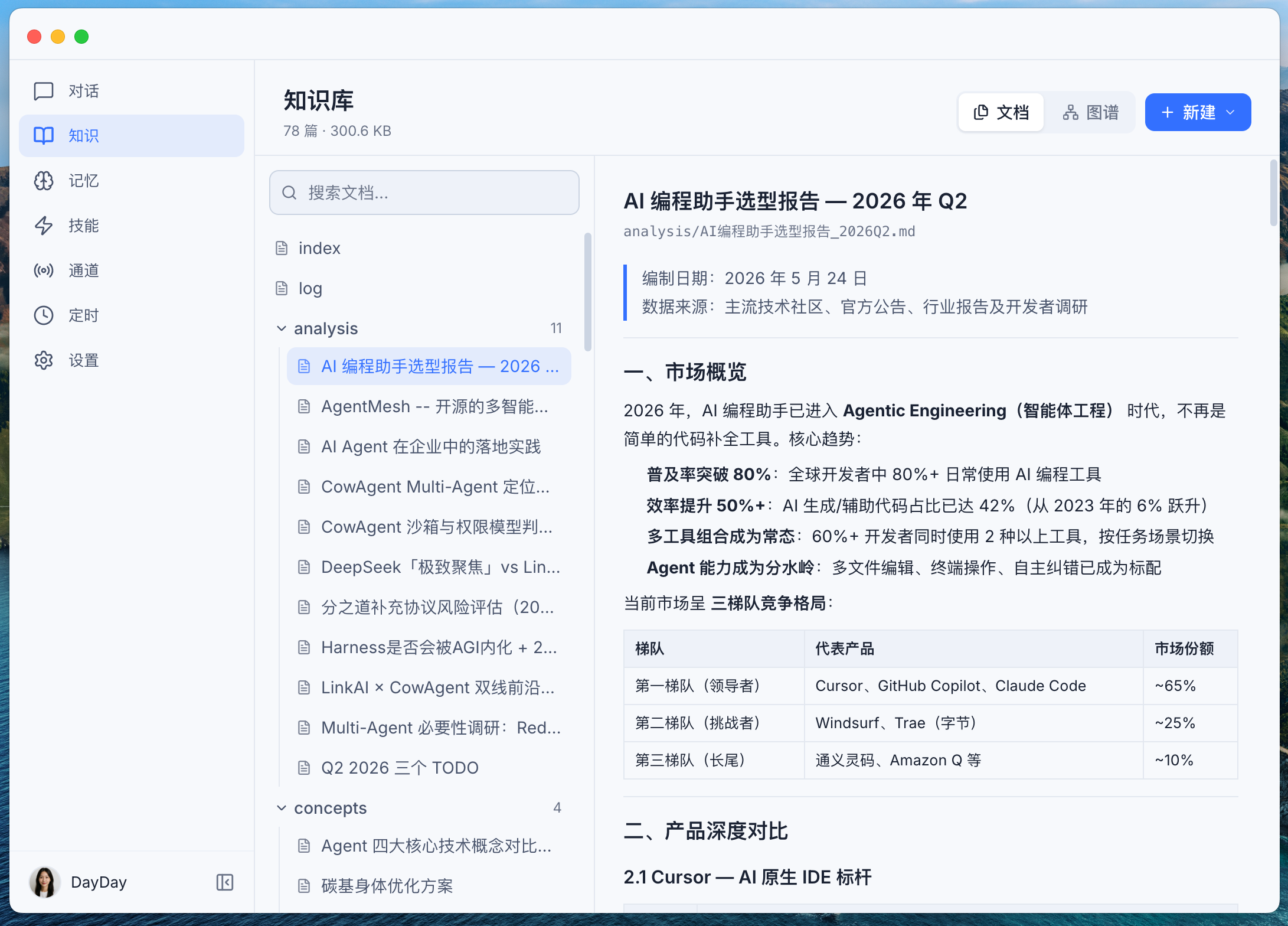Viewport: 1288px width, 926px height.
Task: Select the analysis folder label
Action: [x=326, y=328]
